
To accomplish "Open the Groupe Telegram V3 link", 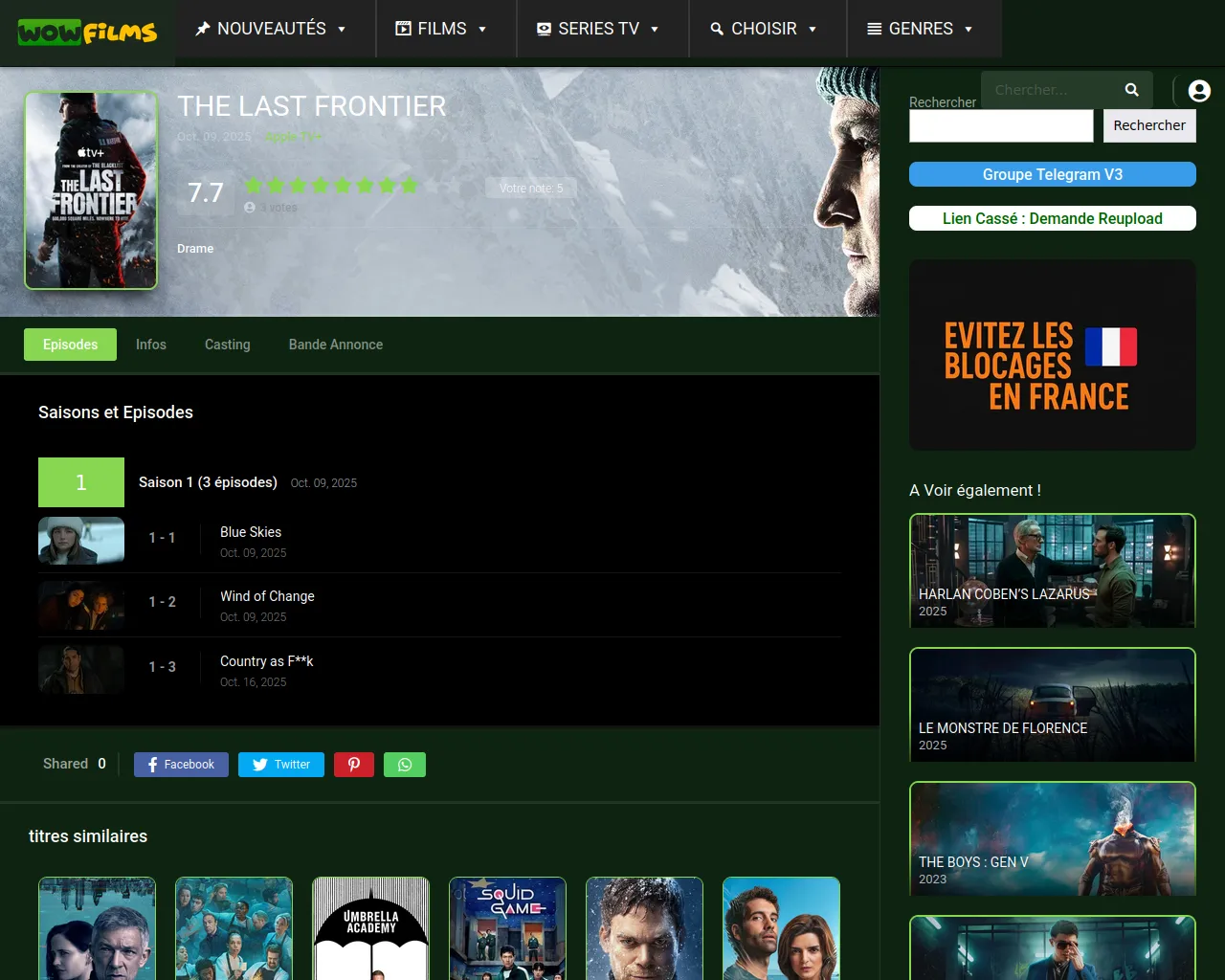I will pos(1052,174).
